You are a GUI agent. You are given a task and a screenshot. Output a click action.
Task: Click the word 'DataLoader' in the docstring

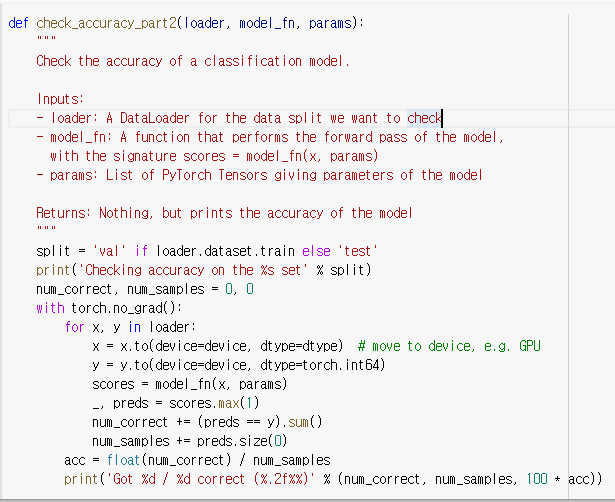coord(155,118)
